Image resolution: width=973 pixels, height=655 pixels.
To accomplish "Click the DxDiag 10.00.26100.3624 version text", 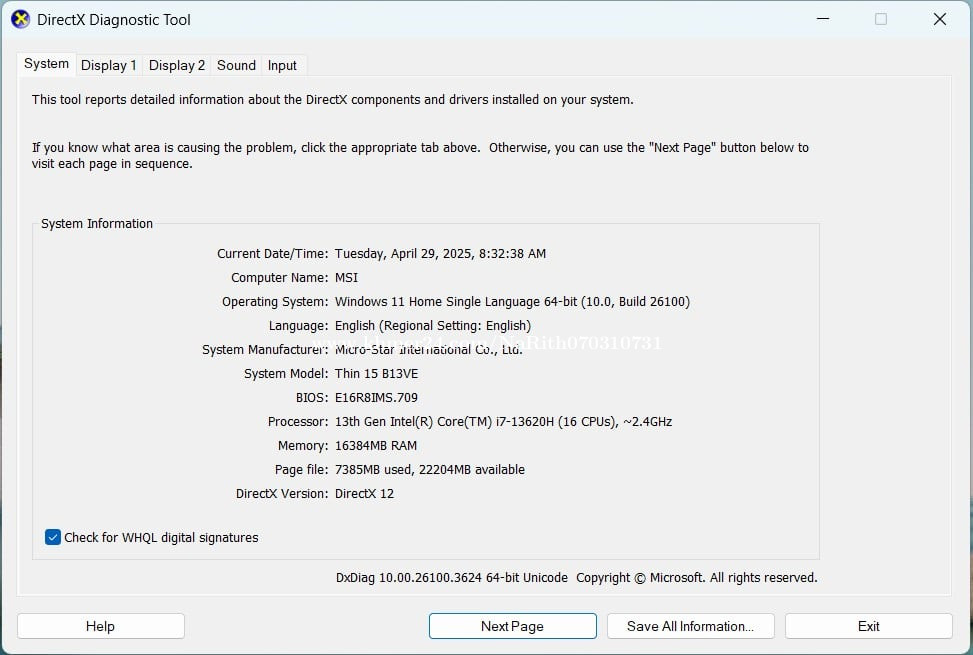I will [x=452, y=577].
